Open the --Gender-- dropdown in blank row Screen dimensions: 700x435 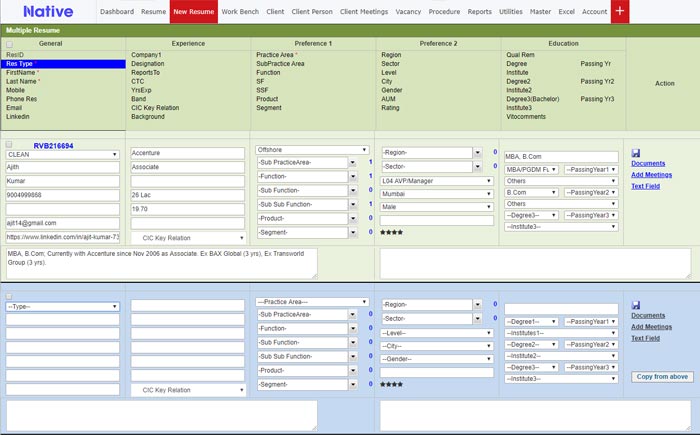[437, 359]
